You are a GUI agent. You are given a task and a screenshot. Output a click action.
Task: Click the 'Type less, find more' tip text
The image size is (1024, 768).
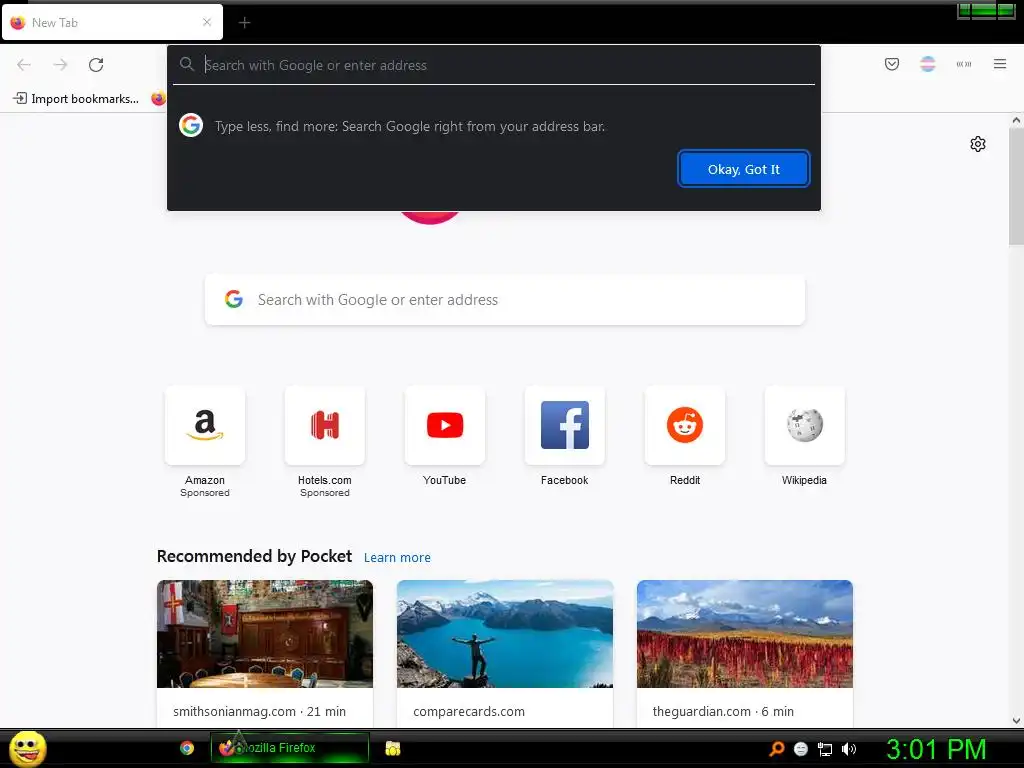pos(410,126)
